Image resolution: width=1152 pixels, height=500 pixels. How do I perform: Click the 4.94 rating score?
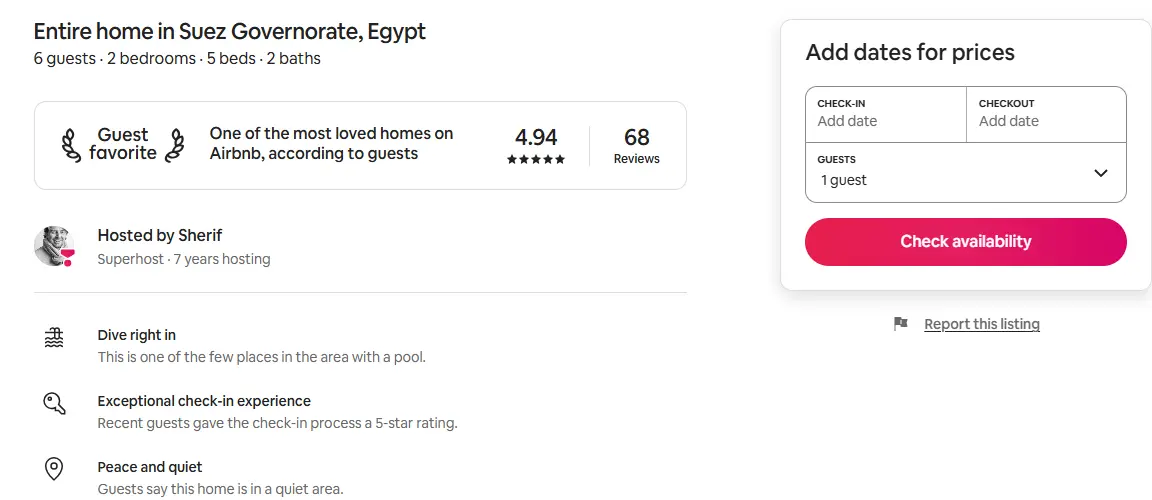[536, 137]
